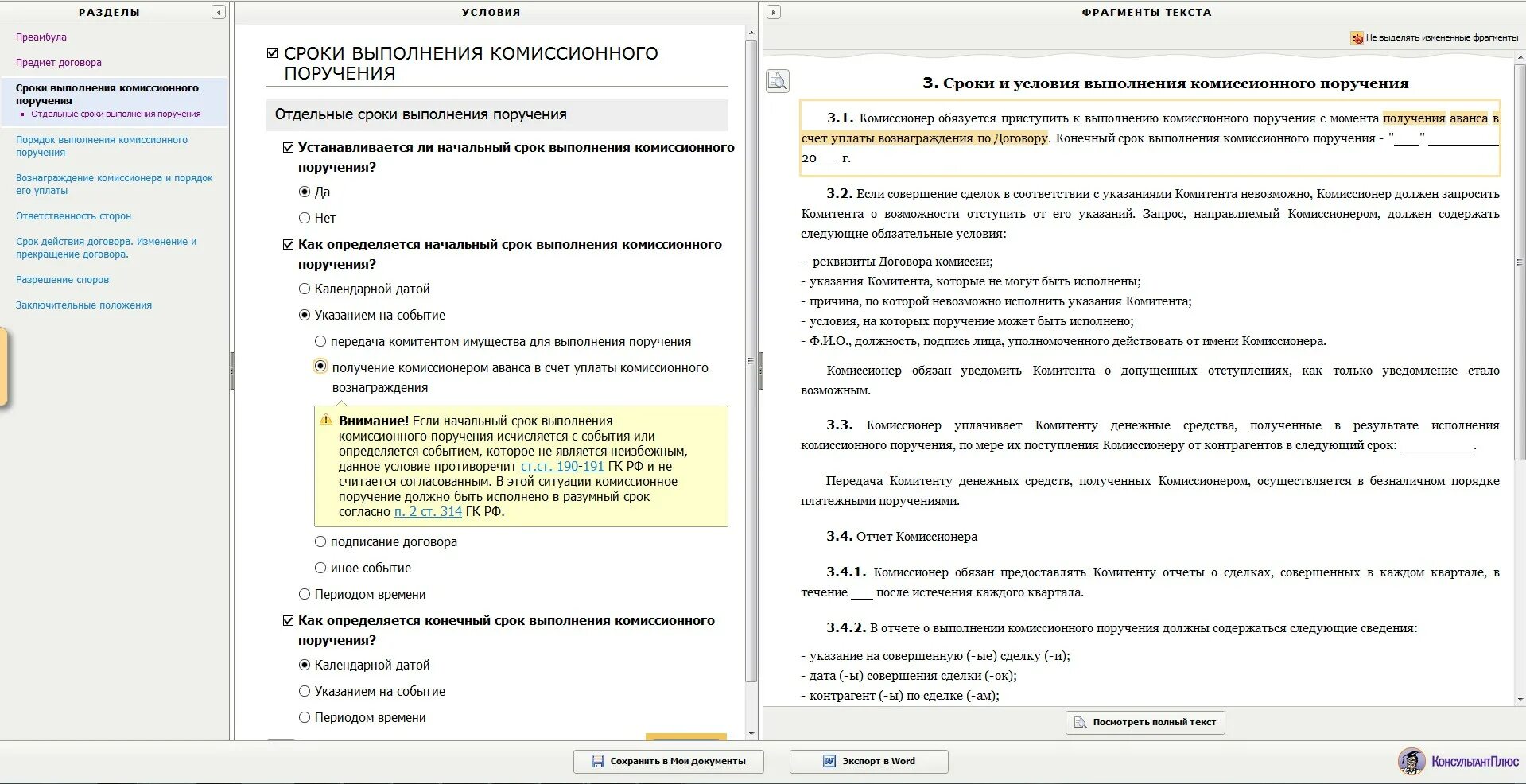This screenshot has width=1526, height=784.
Task: Go to Ответственность сторон section
Action: [73, 216]
